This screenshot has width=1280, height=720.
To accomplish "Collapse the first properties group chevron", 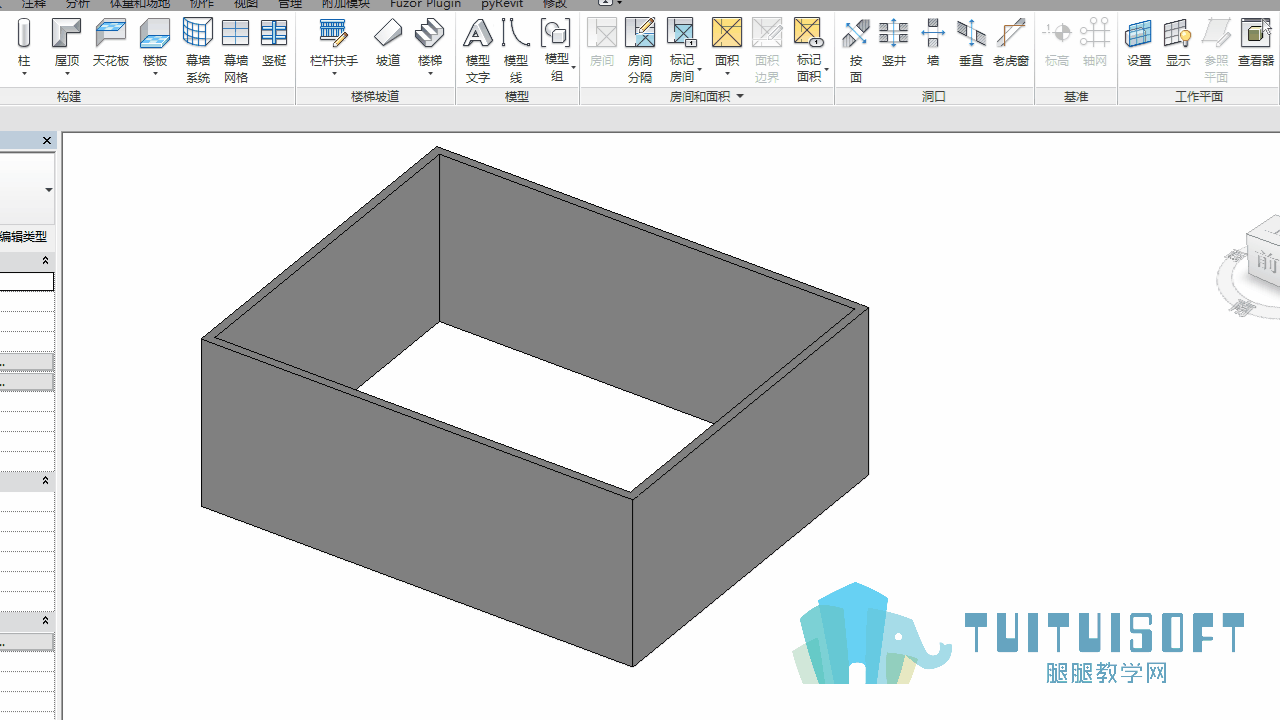I will [x=45, y=260].
